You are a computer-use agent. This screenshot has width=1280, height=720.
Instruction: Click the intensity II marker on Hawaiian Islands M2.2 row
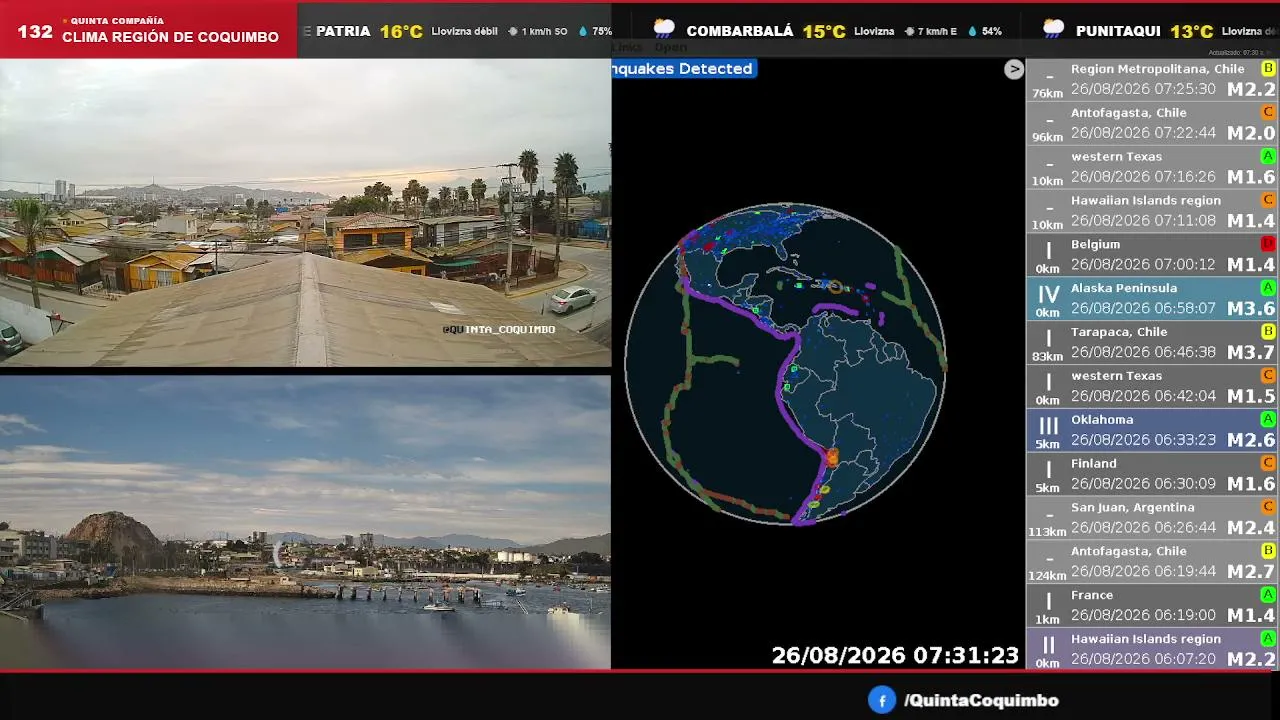pos(1048,645)
